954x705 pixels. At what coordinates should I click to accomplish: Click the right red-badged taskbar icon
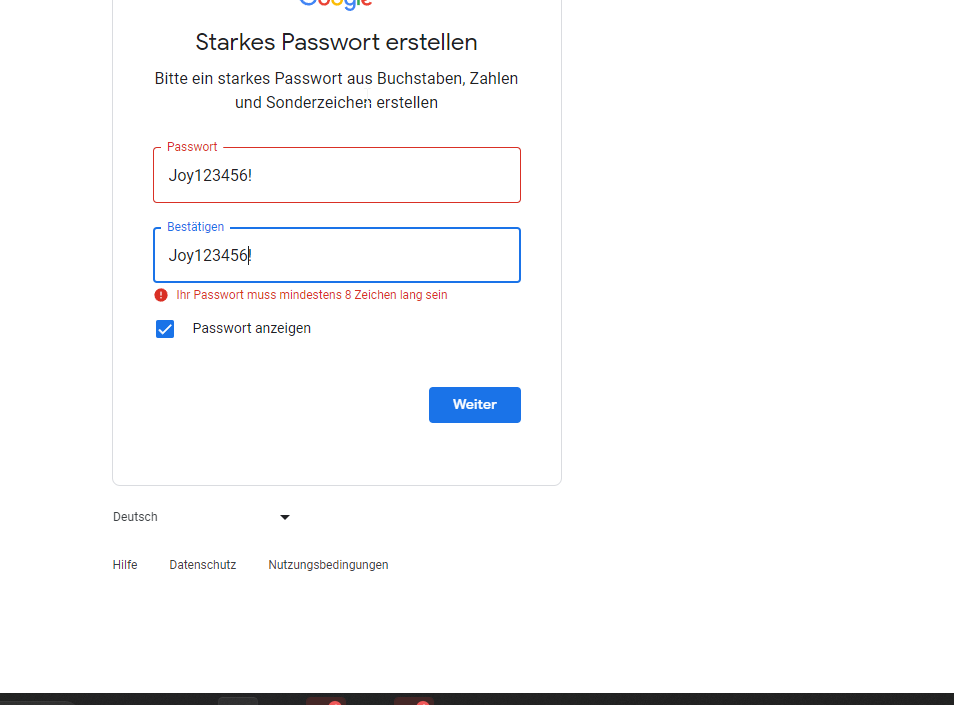click(x=412, y=701)
